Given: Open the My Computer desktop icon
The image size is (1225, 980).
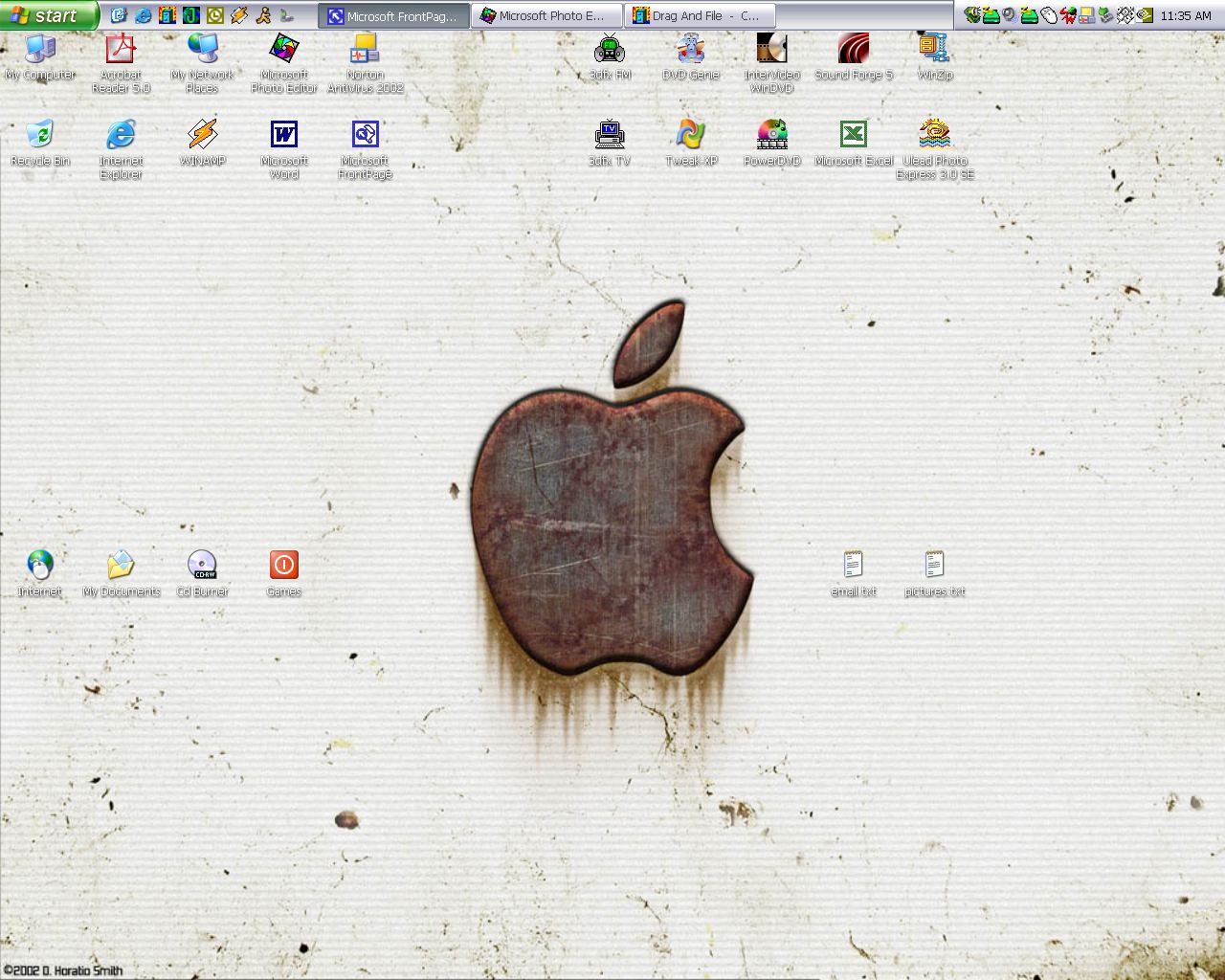Looking at the screenshot, I should (39, 57).
